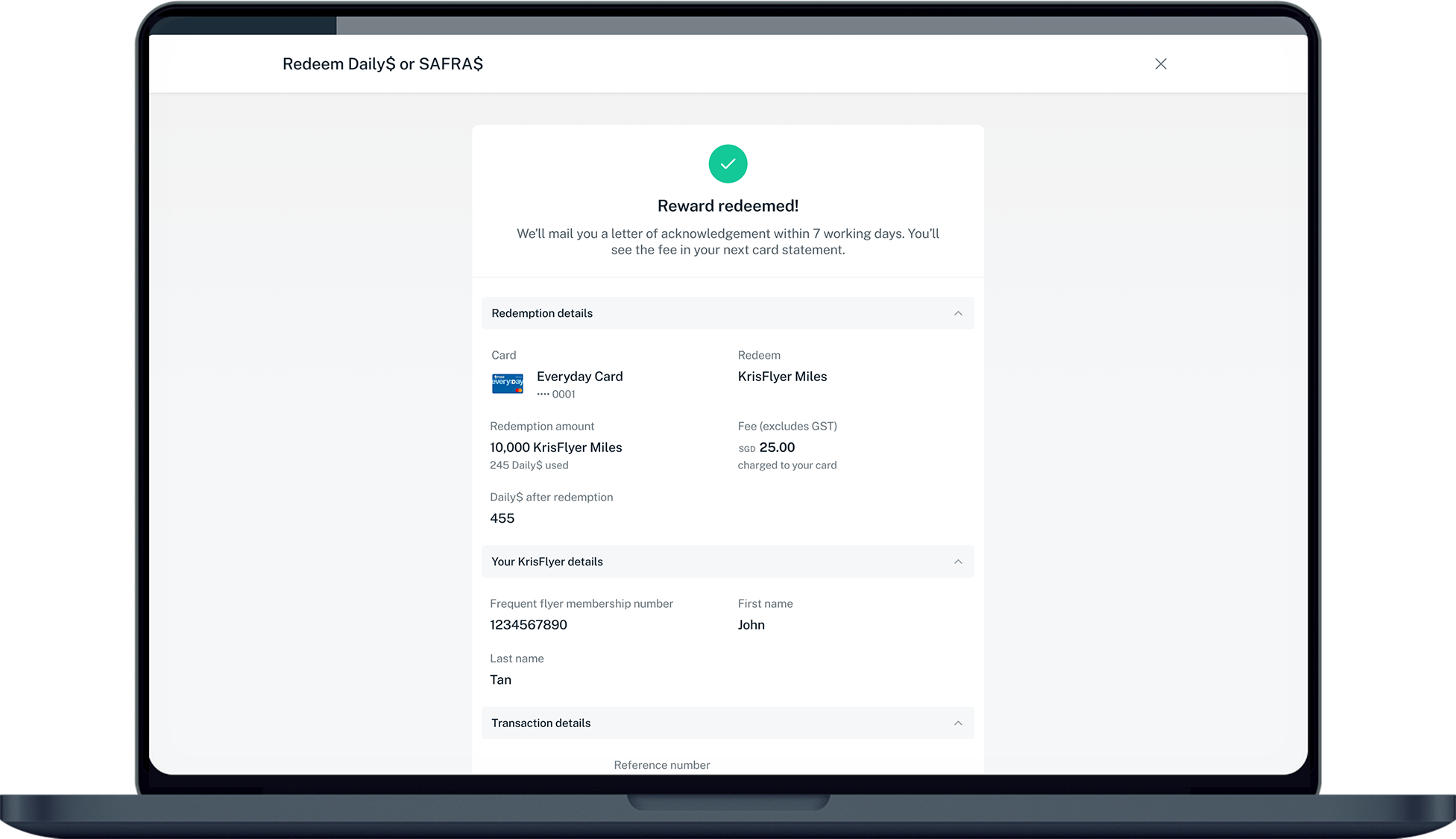Click Transaction details header text

click(541, 723)
